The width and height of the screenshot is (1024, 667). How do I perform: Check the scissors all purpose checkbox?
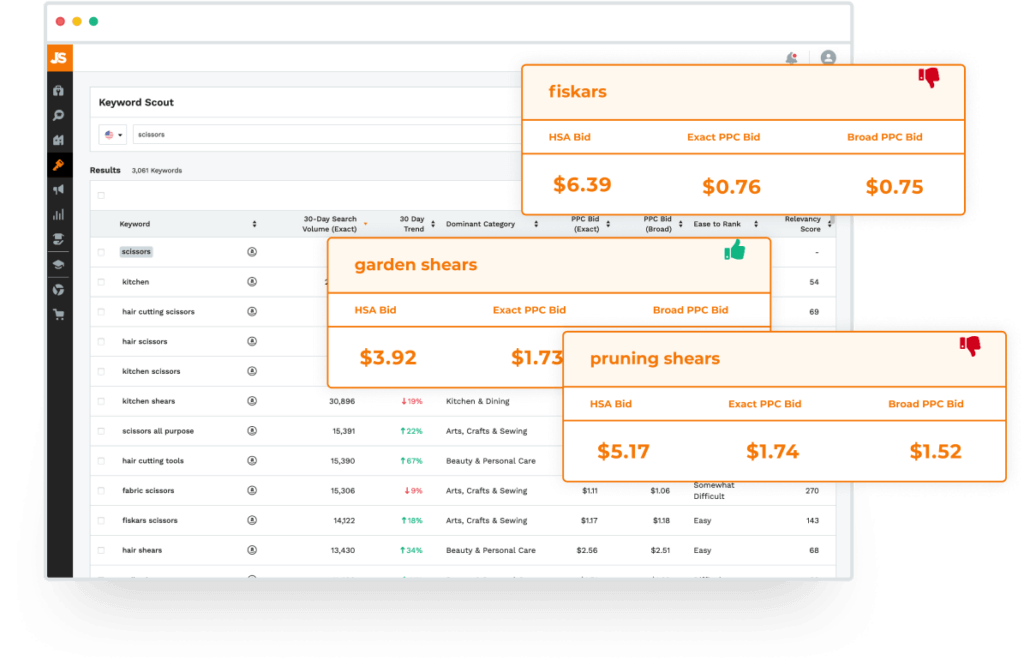[101, 431]
